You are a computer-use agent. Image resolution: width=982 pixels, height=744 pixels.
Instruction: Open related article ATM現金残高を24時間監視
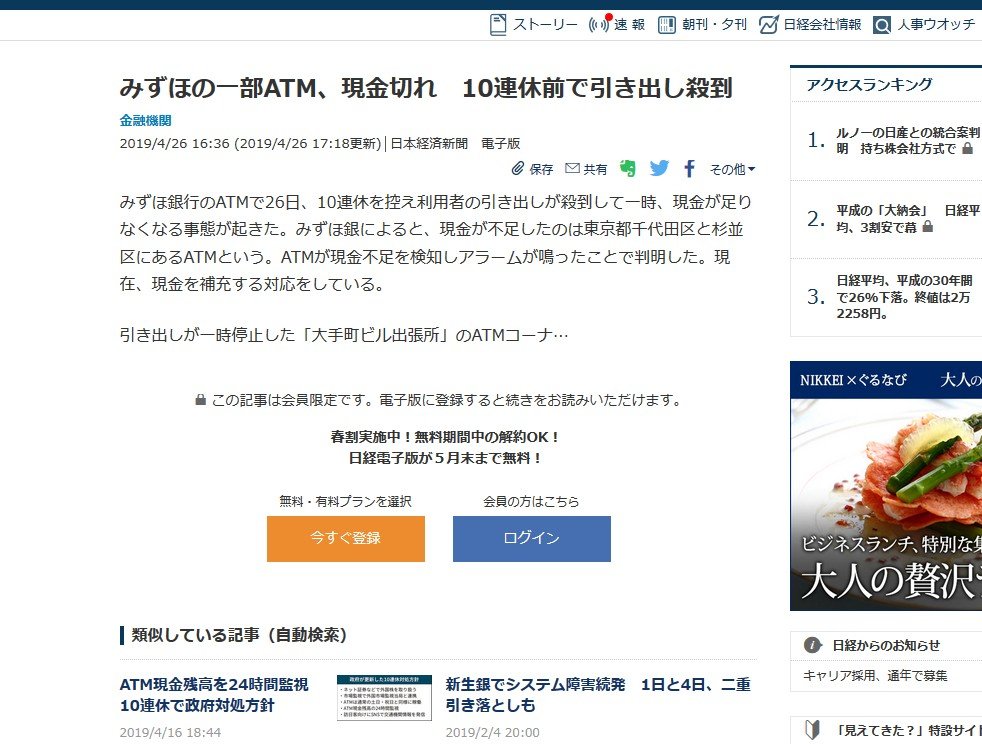tap(214, 695)
